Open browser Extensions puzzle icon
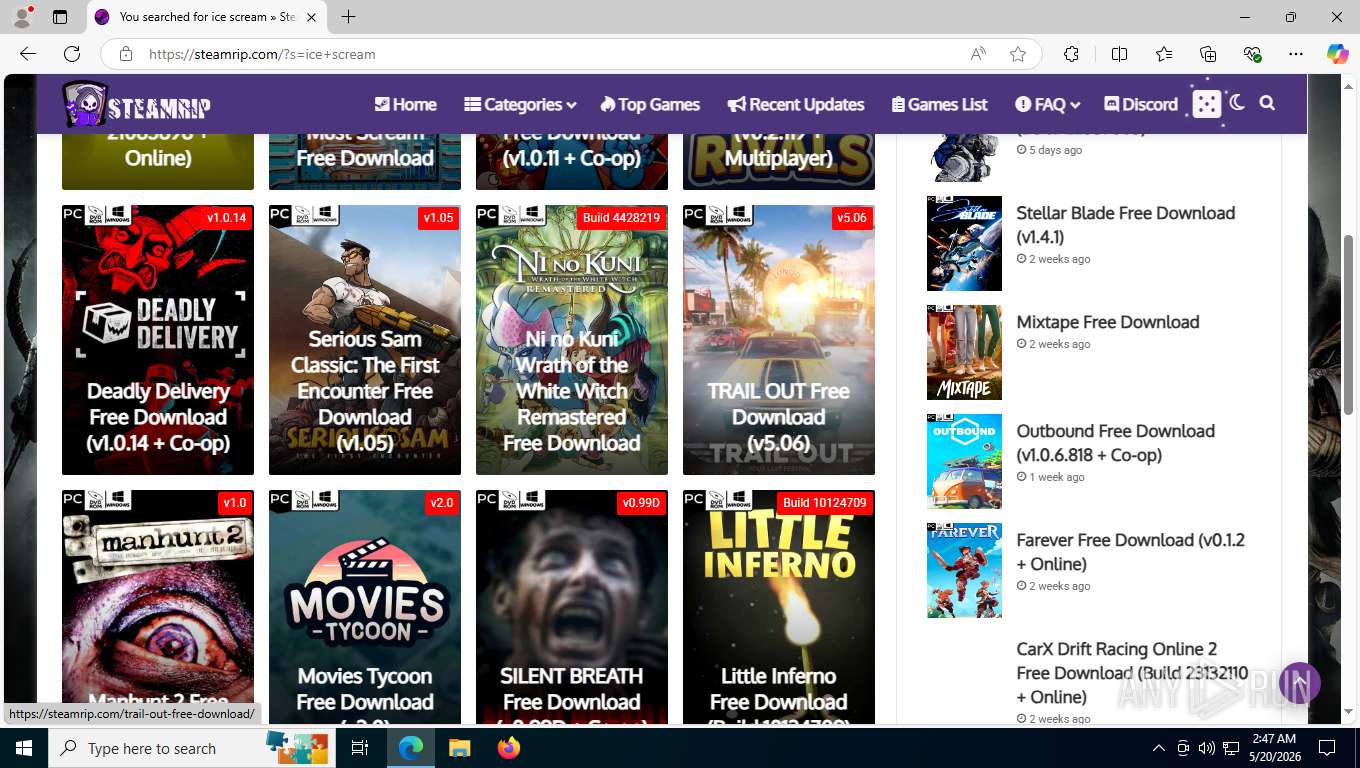 point(1071,54)
